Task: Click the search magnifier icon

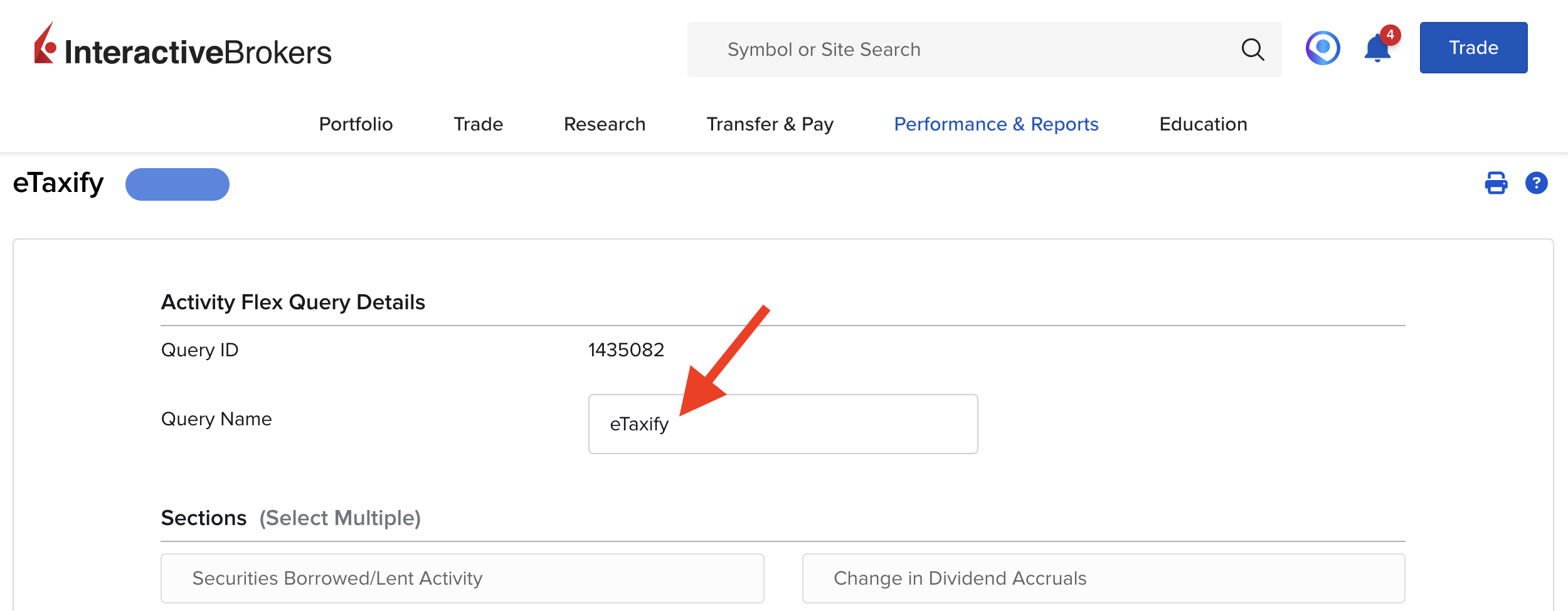Action: point(1253,50)
